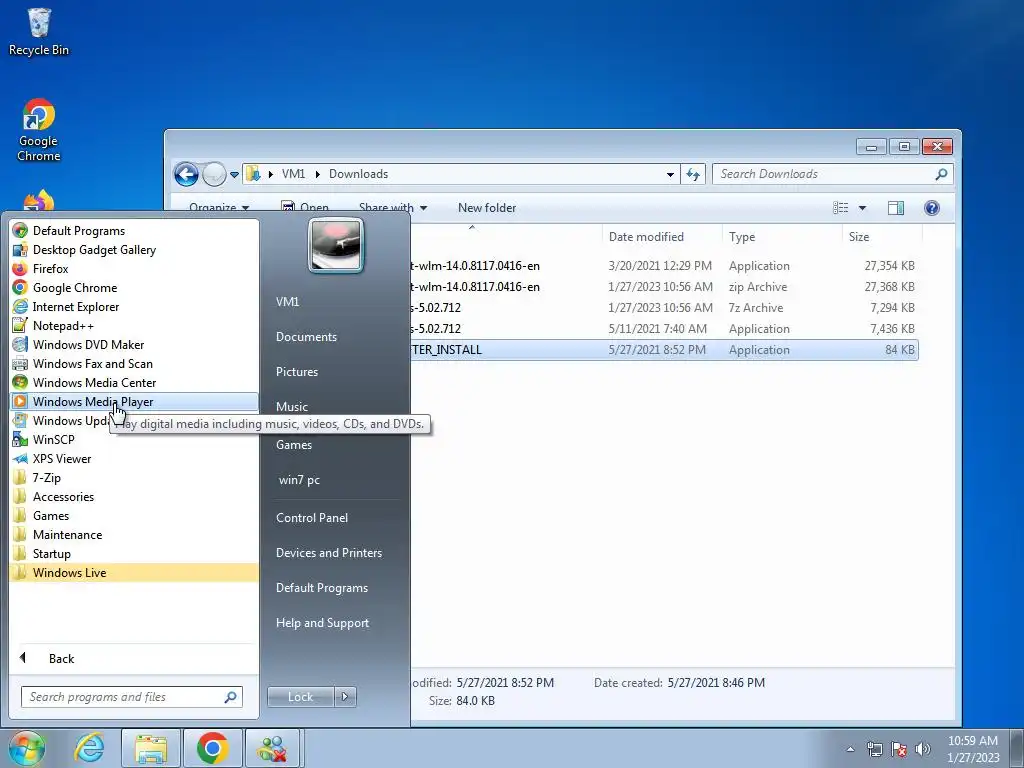Open win7 pc link

tap(299, 479)
